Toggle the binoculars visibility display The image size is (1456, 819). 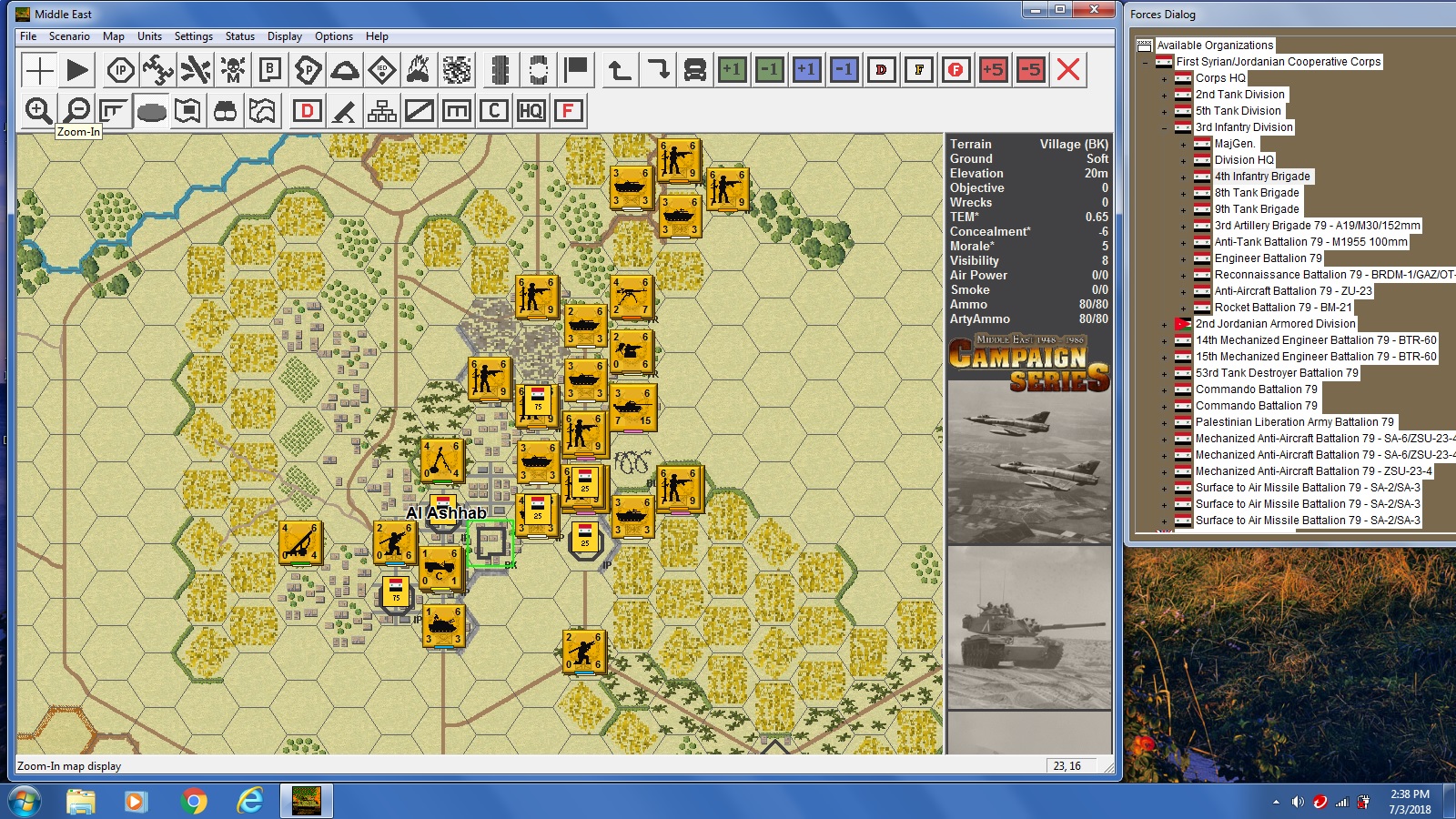click(225, 111)
